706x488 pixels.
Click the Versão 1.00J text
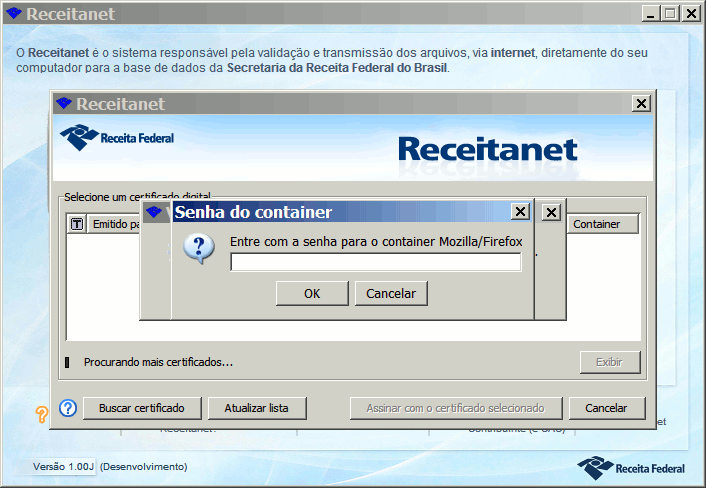[63, 466]
